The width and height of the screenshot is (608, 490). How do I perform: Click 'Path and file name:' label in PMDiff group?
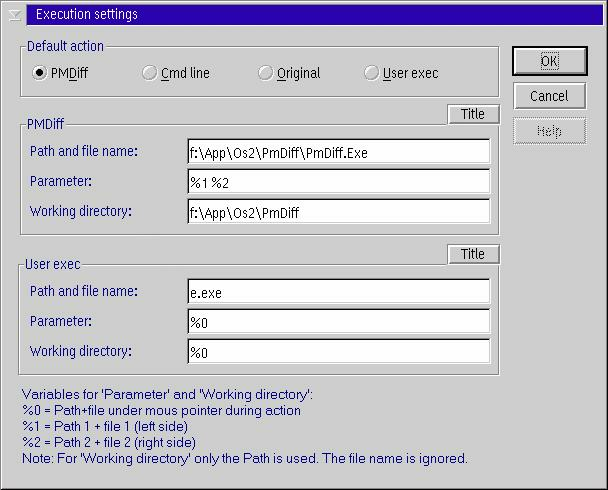click(x=84, y=151)
